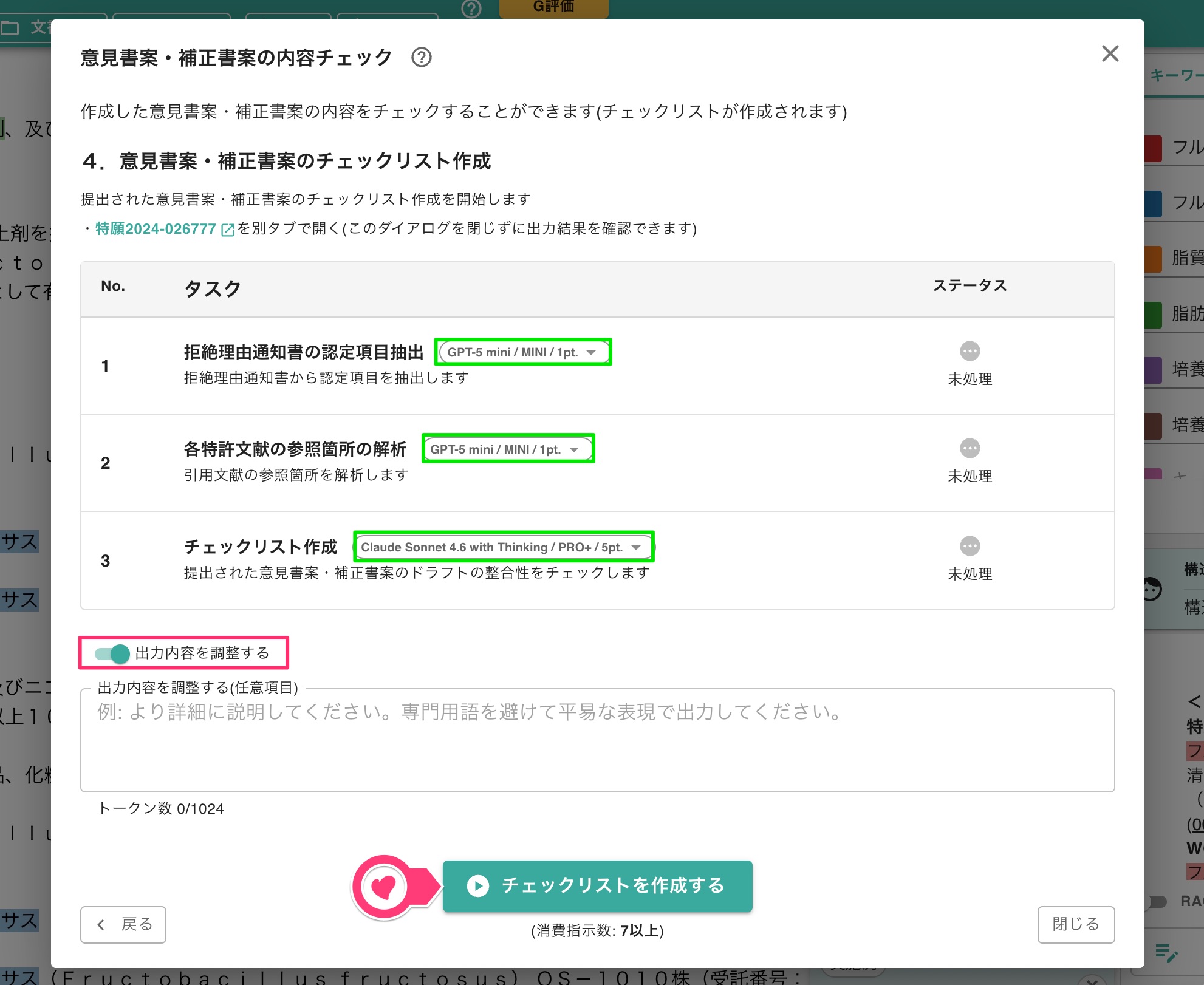Click the edit list icon at bottom right
1204x985 pixels.
(1166, 953)
